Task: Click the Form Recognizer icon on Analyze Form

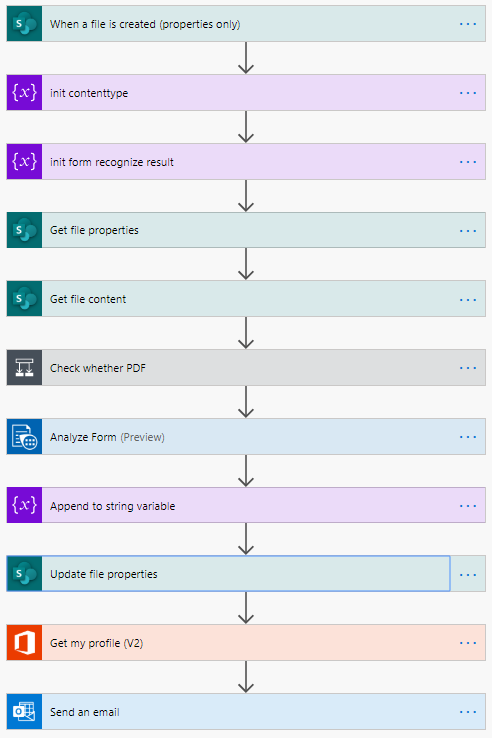Action: point(24,437)
